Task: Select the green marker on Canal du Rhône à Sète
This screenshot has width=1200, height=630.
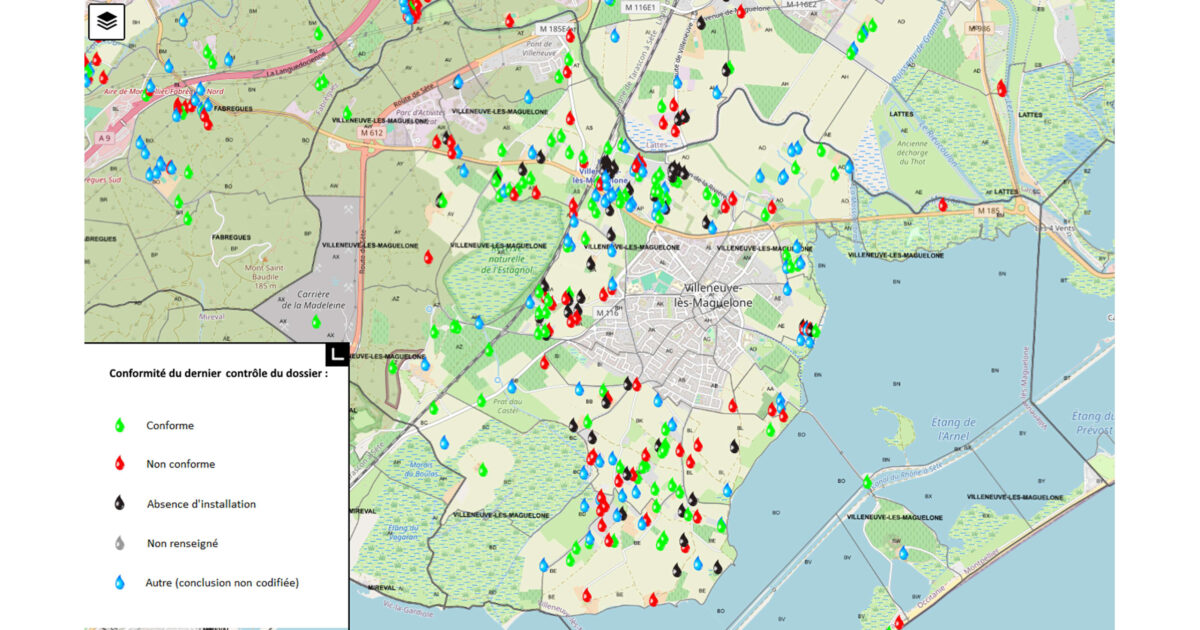Action: click(x=867, y=482)
